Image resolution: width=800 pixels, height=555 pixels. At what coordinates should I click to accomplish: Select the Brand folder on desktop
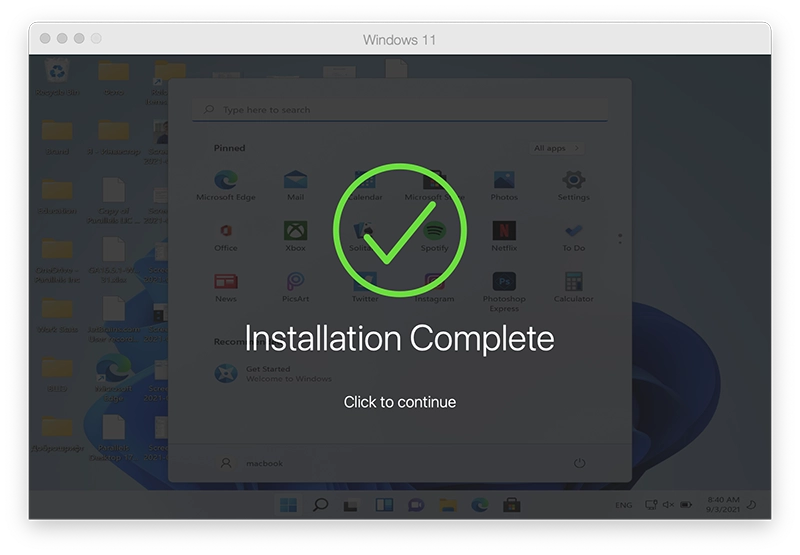[x=57, y=137]
